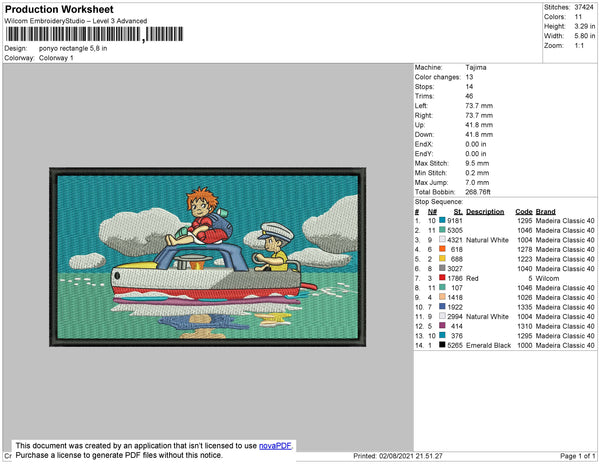Pick the Emerald Black swatch of stop 14

[442, 345]
